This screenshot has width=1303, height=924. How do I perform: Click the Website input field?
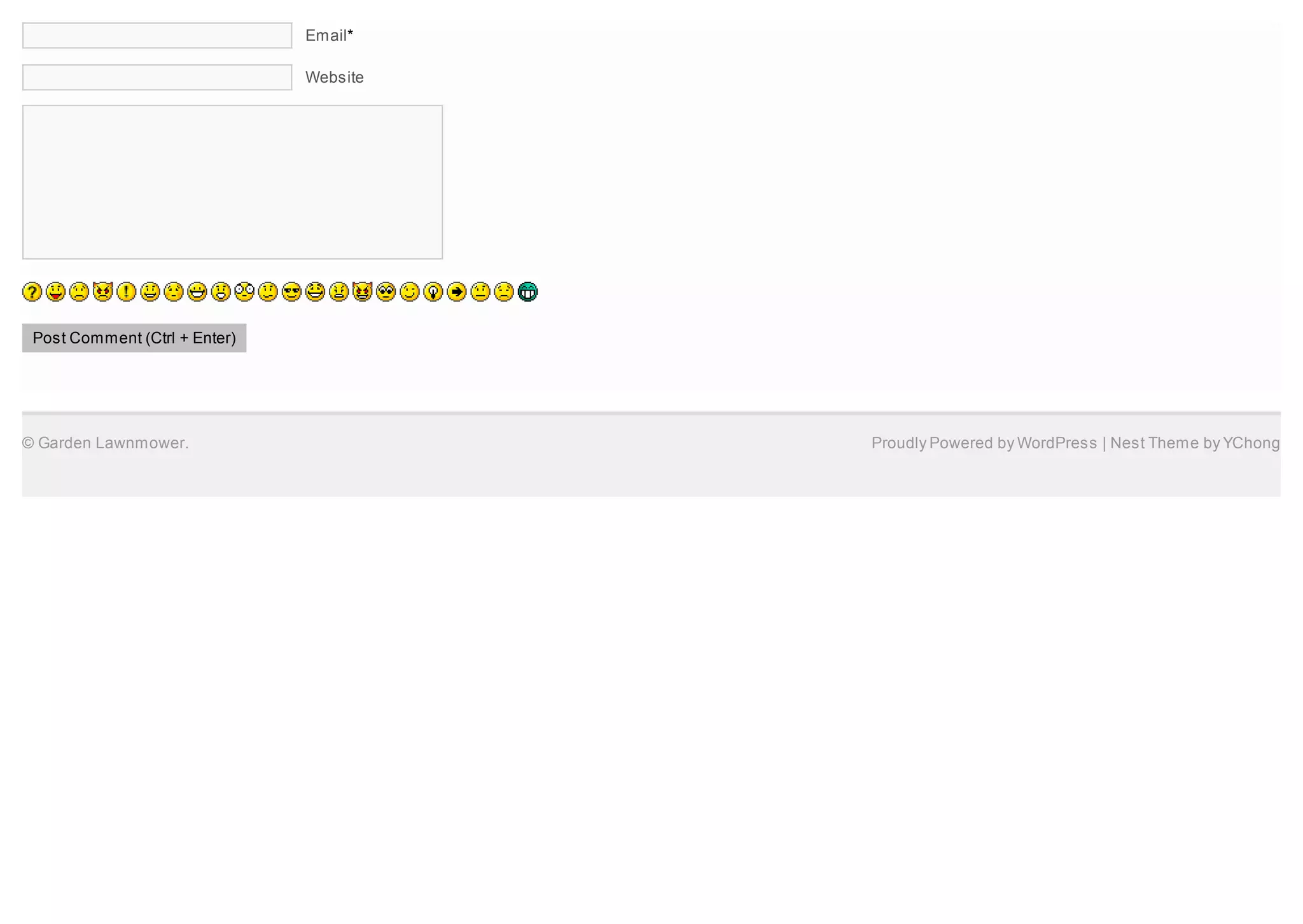(x=157, y=78)
